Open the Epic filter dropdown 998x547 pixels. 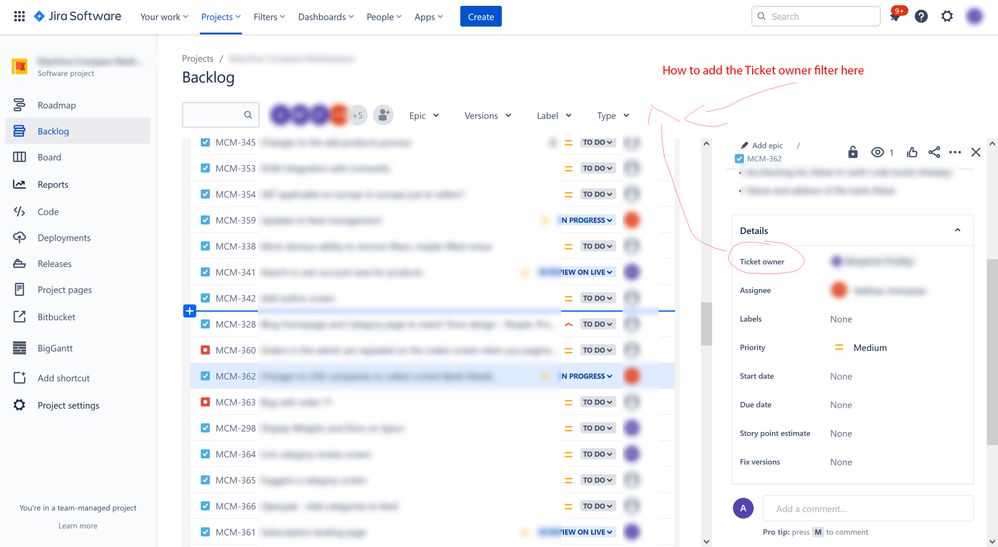pos(424,116)
